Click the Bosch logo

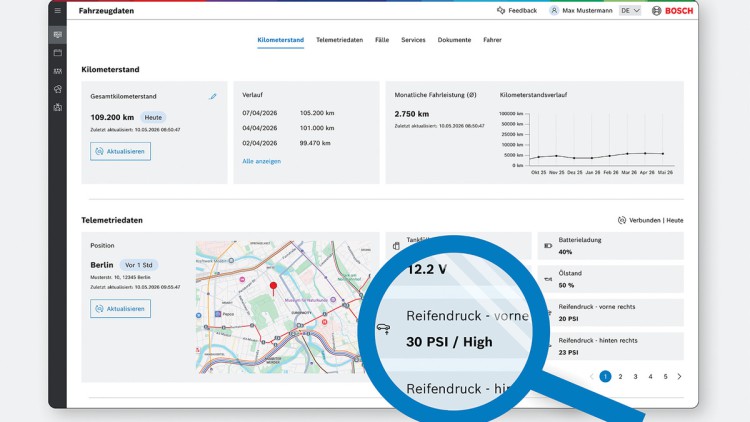[x=672, y=11]
